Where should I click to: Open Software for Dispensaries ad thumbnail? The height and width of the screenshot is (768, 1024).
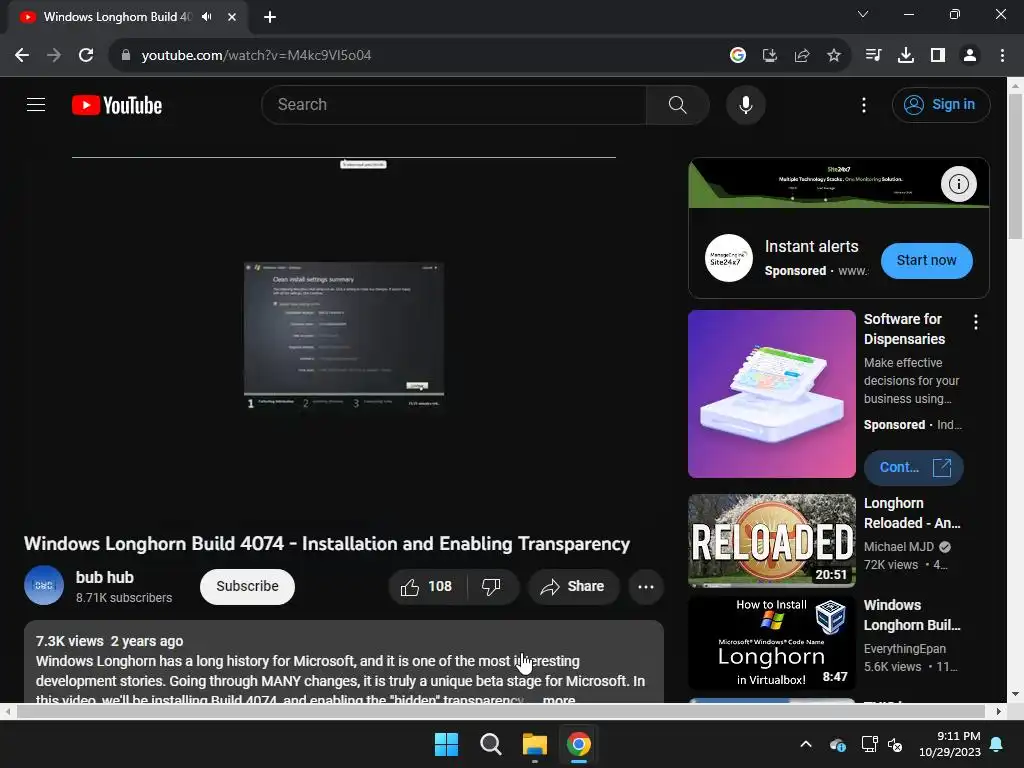pyautogui.click(x=771, y=394)
